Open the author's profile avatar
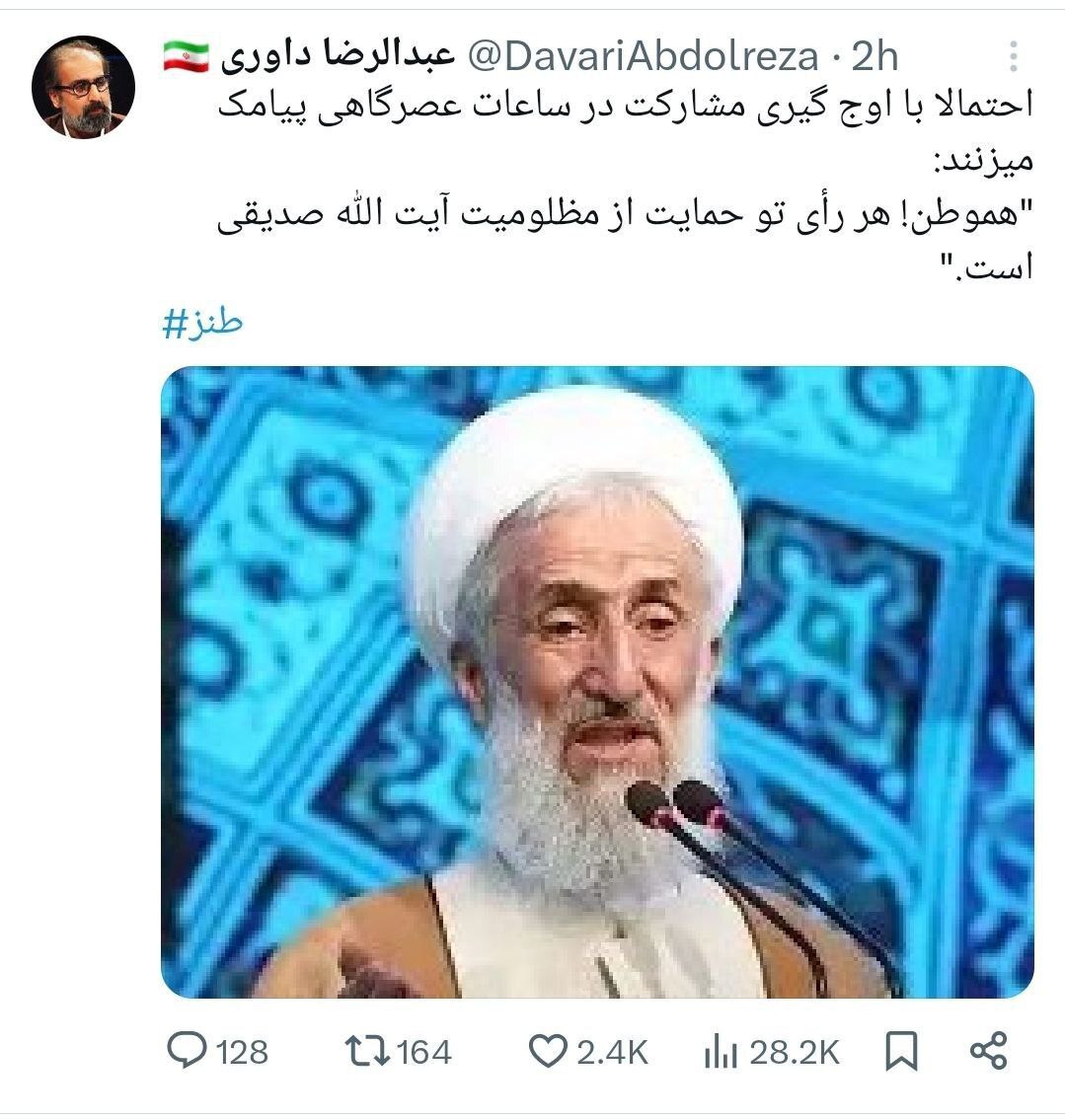The width and height of the screenshot is (1065, 1120). (84, 87)
